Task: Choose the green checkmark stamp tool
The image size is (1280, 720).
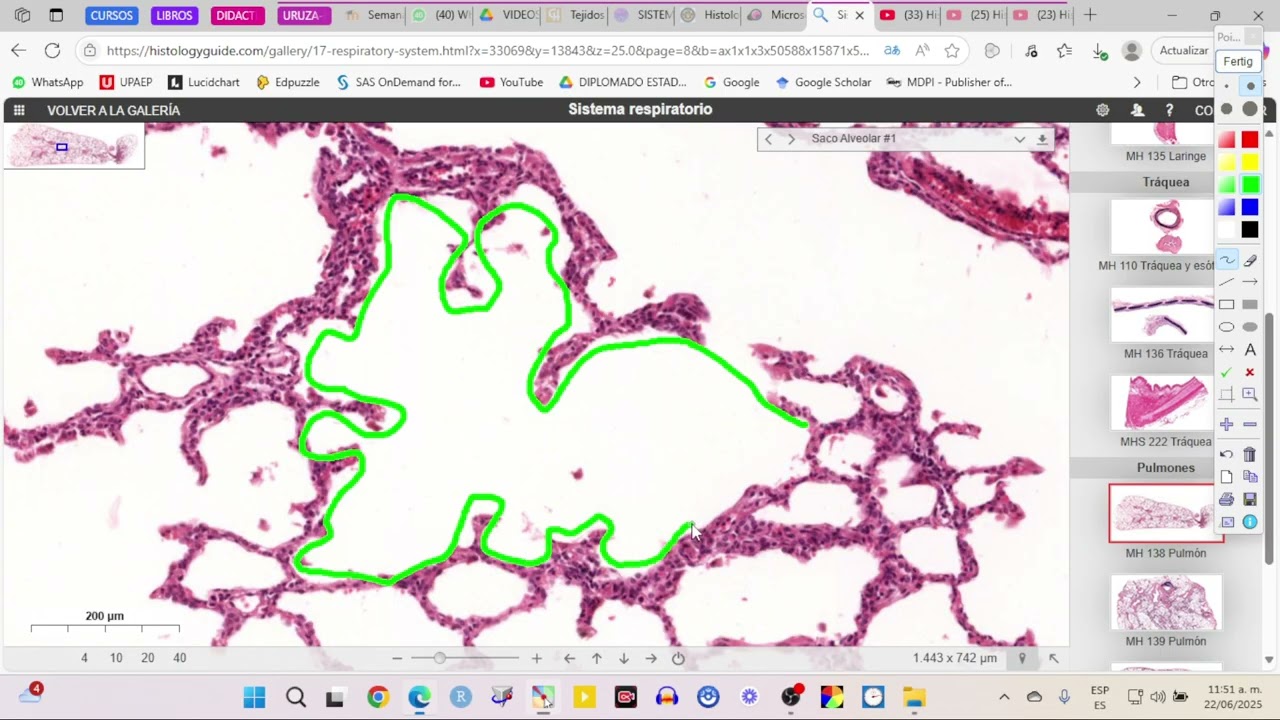Action: pos(1227,372)
